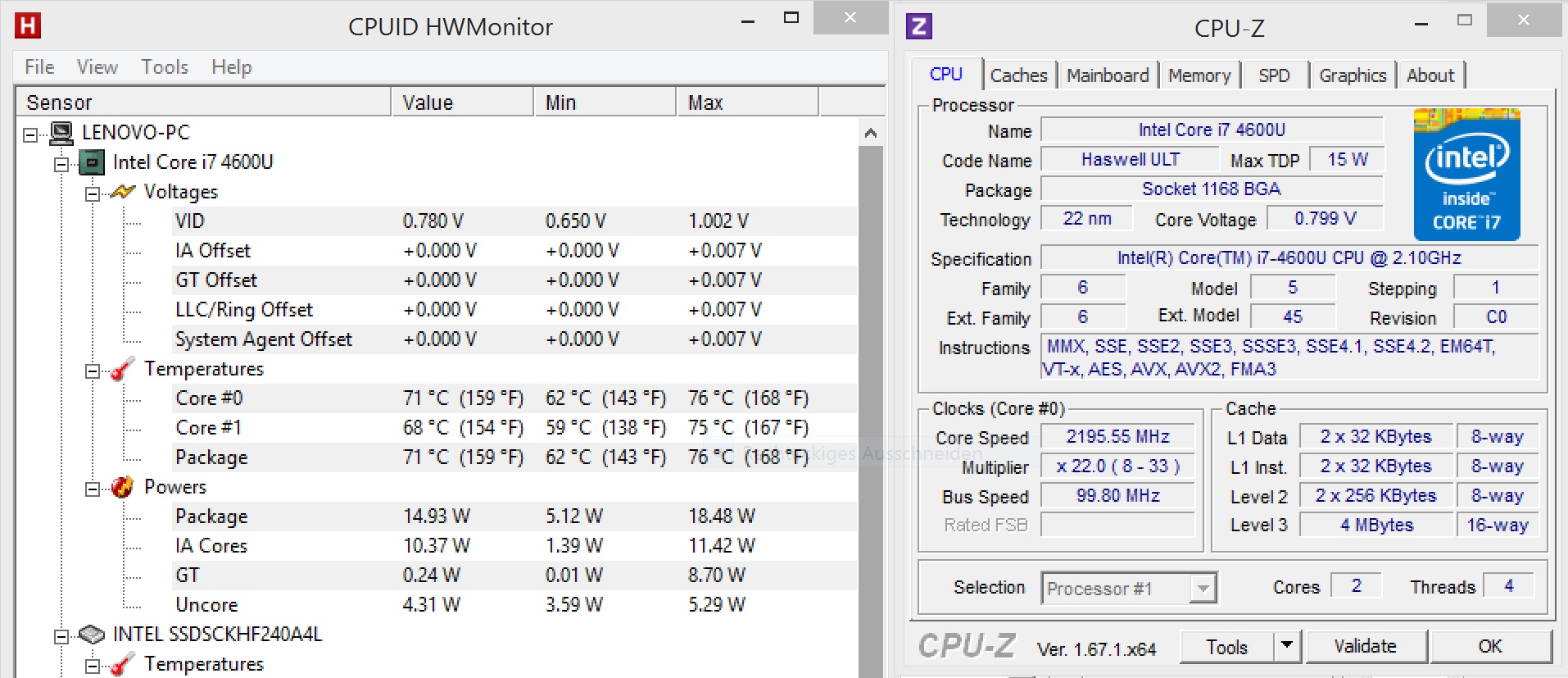1568x678 pixels.
Task: Select the Intel Core i7 4600U chip icon
Action: click(92, 162)
